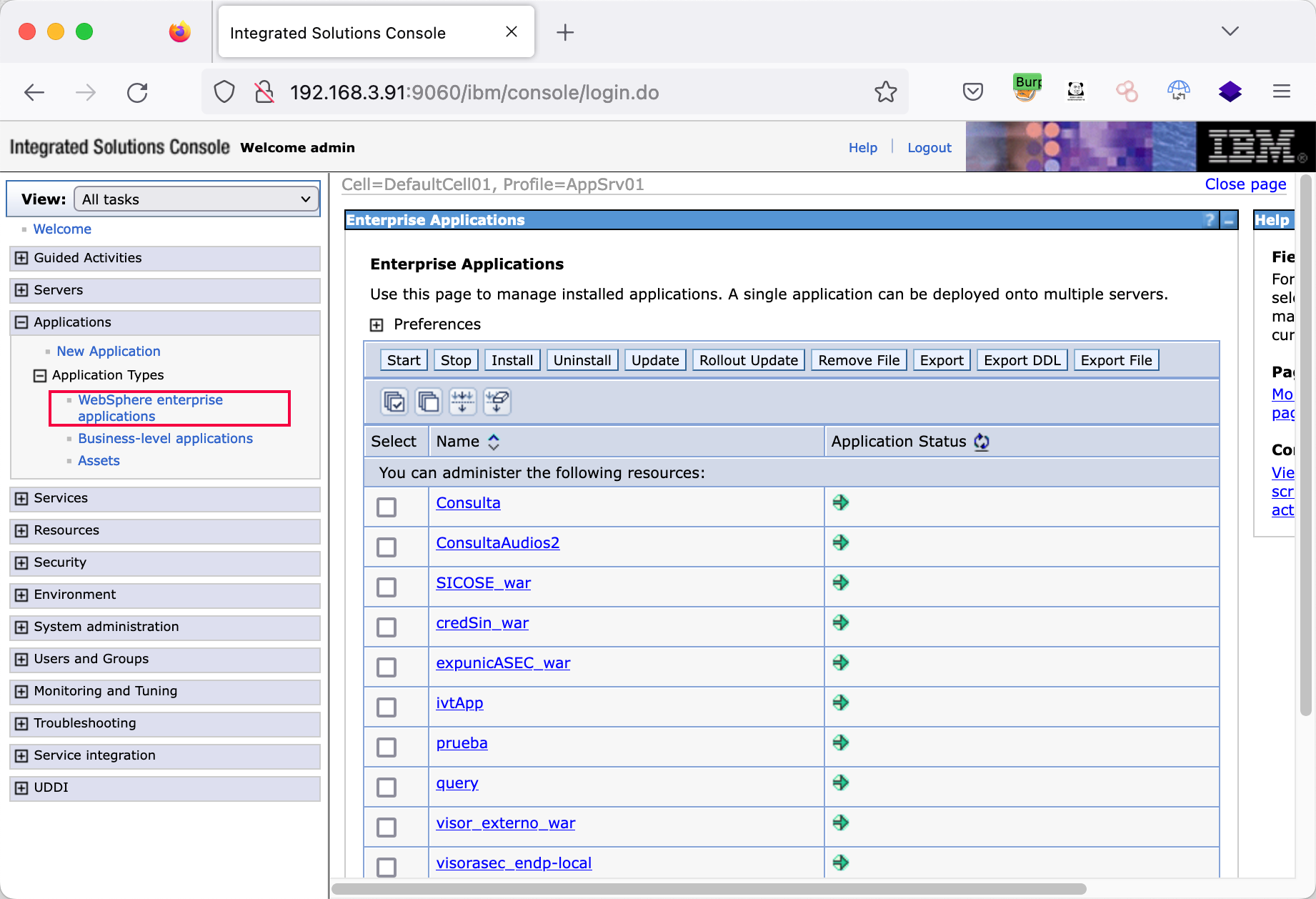Click the horizontal scrollbar at the bottom
The image size is (1316, 899).
[x=707, y=889]
